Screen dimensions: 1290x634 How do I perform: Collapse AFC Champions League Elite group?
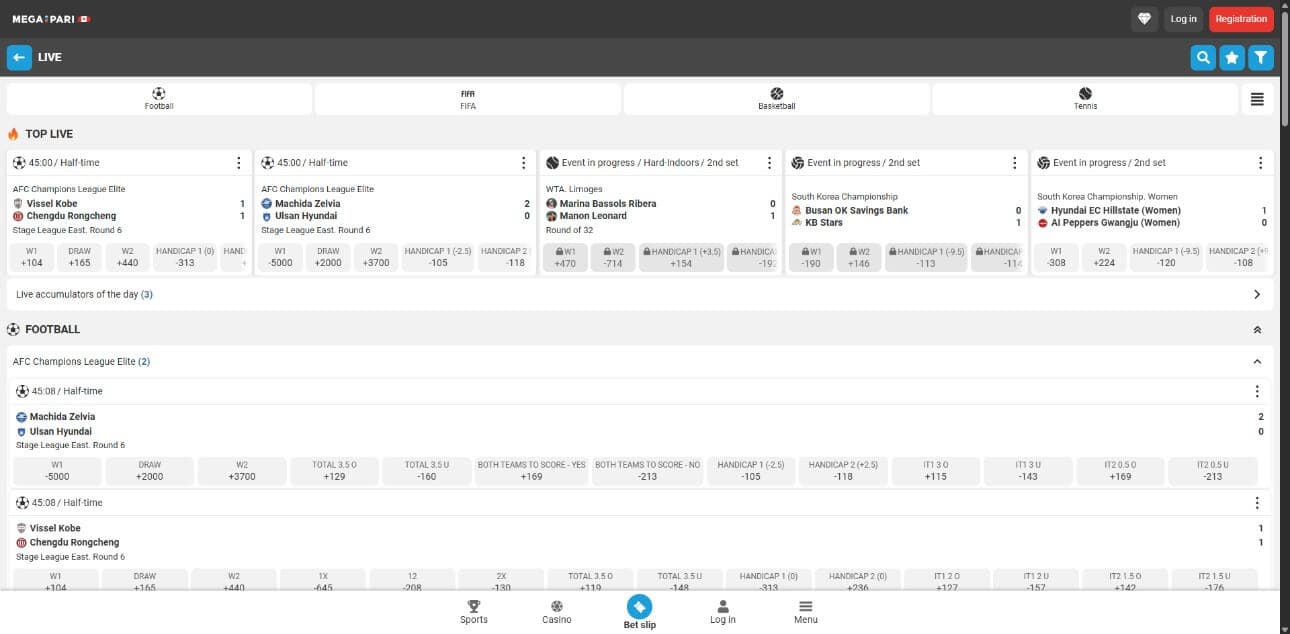click(x=1257, y=362)
